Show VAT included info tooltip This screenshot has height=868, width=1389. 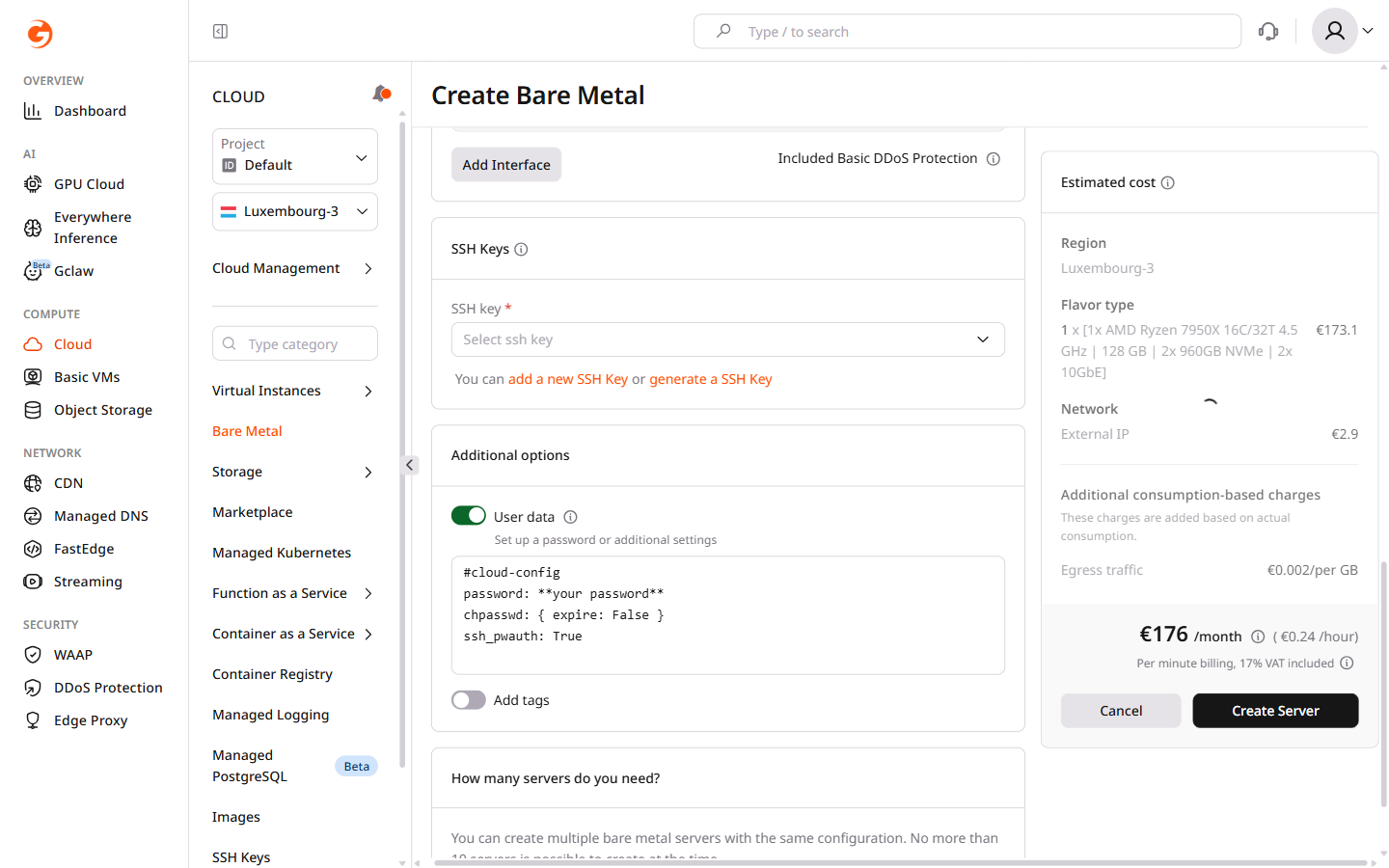[1348, 664]
